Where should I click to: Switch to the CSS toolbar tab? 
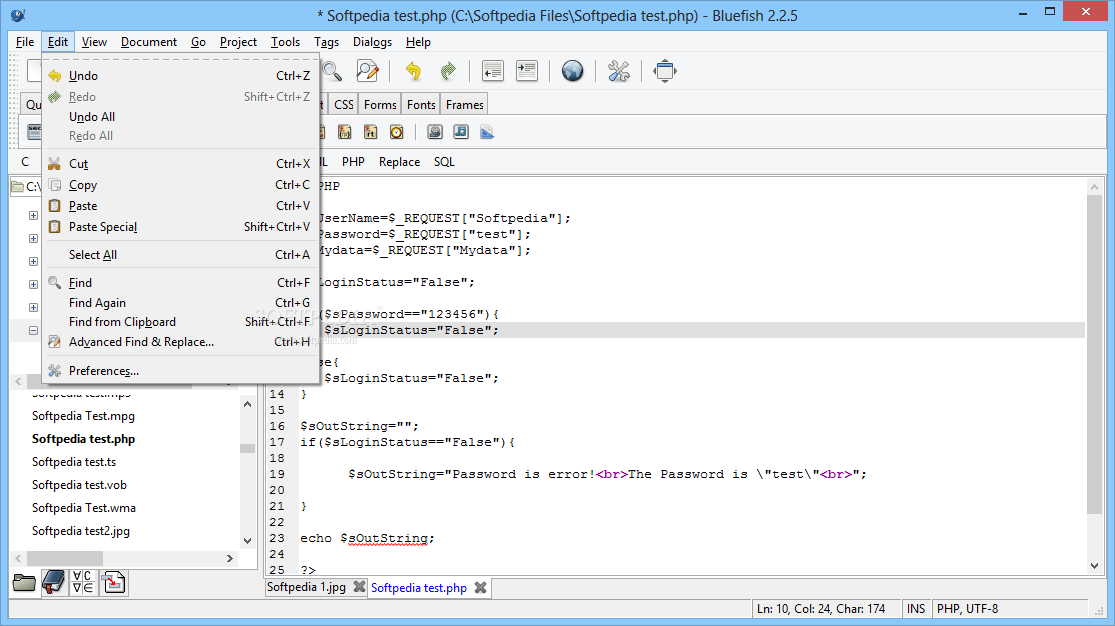(x=343, y=105)
